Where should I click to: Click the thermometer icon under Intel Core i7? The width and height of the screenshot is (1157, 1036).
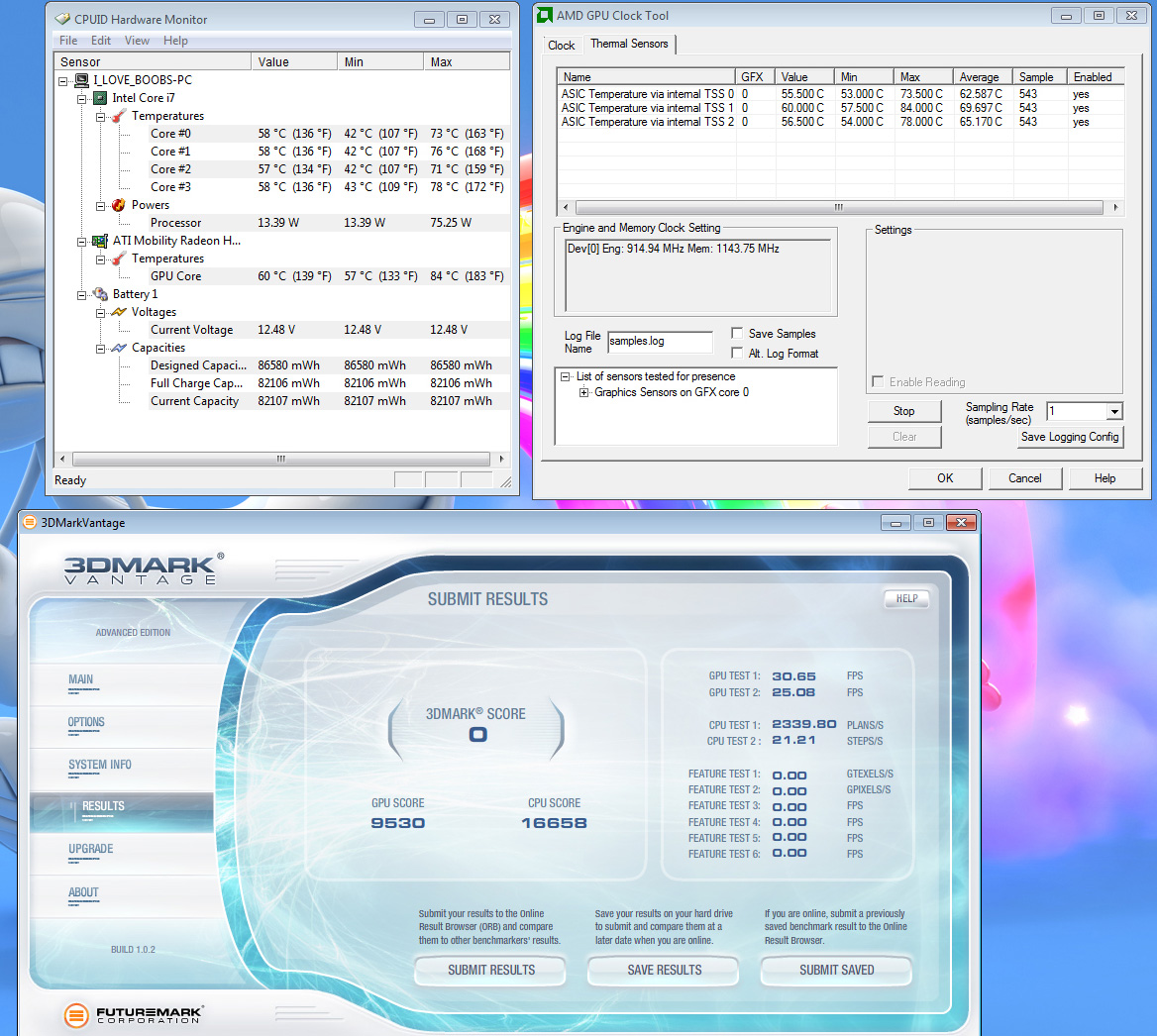(x=118, y=116)
